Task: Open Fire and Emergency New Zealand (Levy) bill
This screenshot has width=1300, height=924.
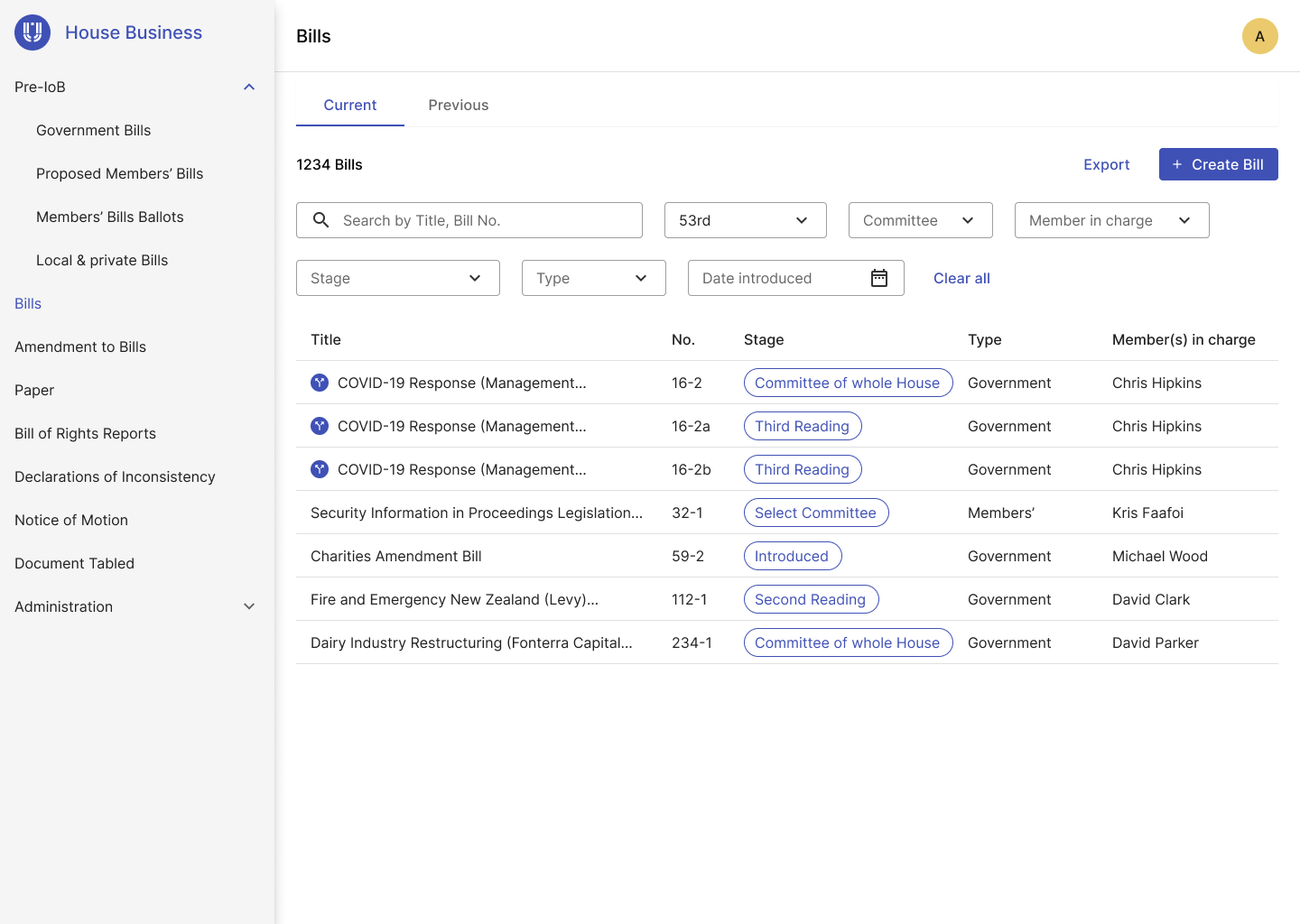Action: (454, 599)
